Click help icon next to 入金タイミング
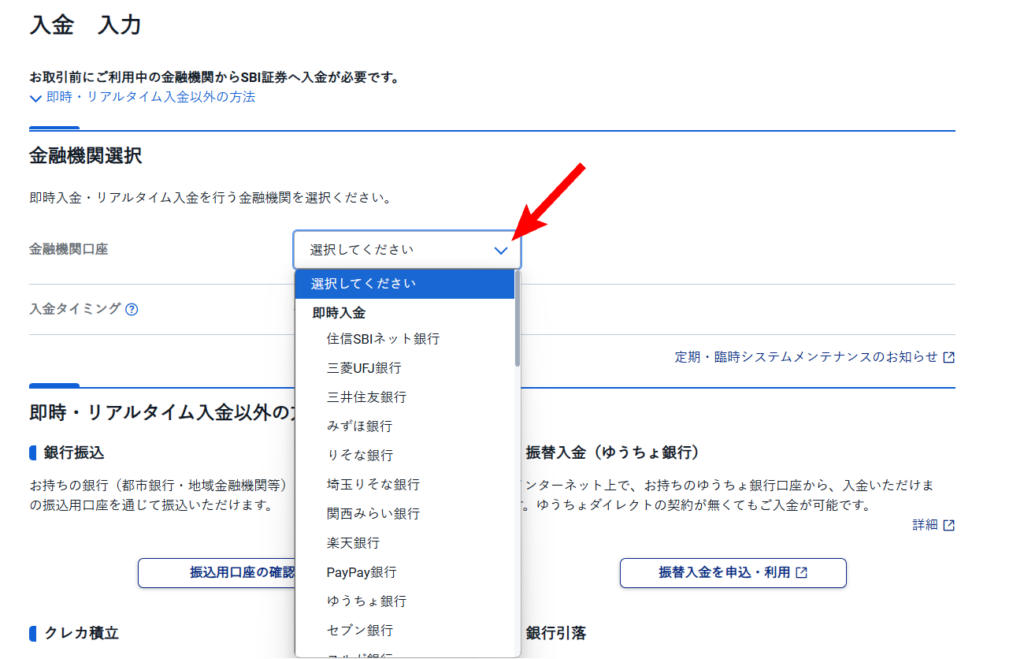The height and width of the screenshot is (659, 1024). pos(132,310)
